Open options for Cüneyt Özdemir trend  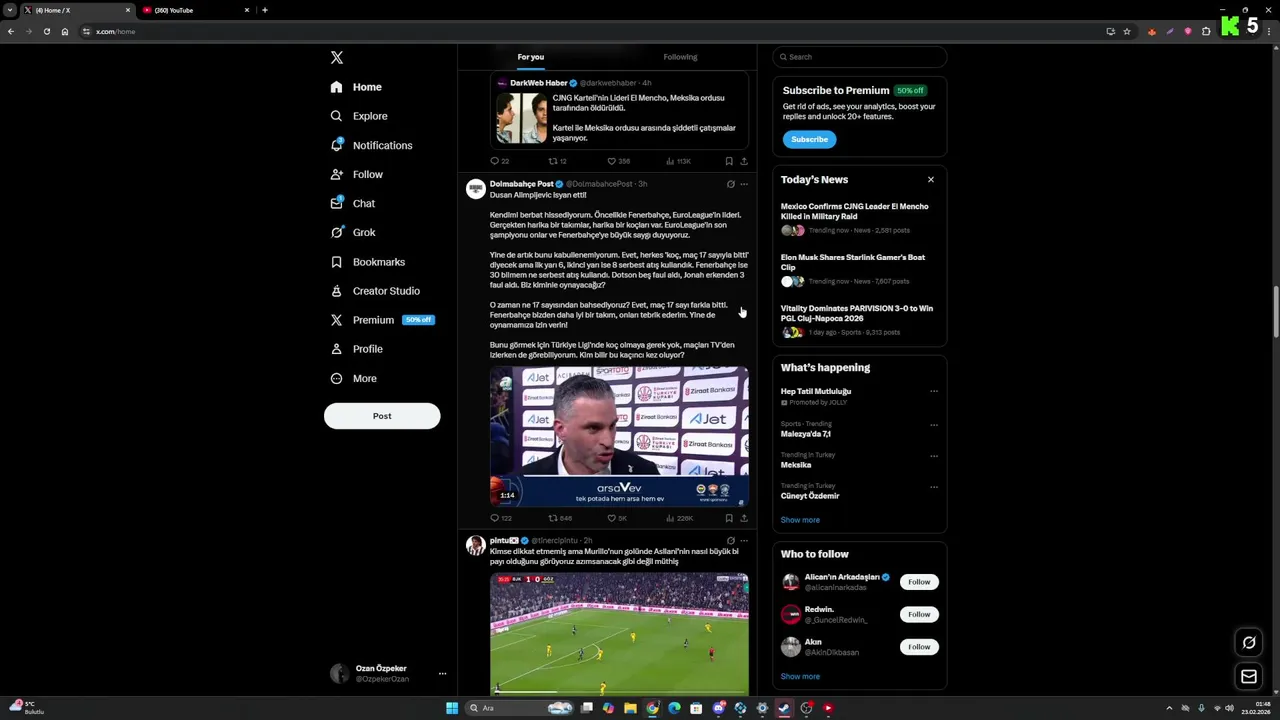pos(934,486)
